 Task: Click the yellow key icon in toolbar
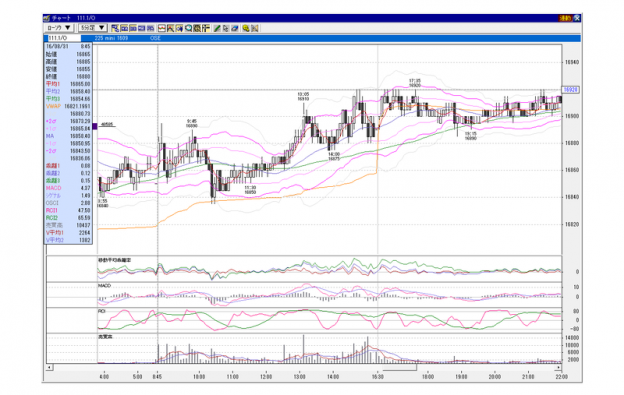(x=246, y=28)
